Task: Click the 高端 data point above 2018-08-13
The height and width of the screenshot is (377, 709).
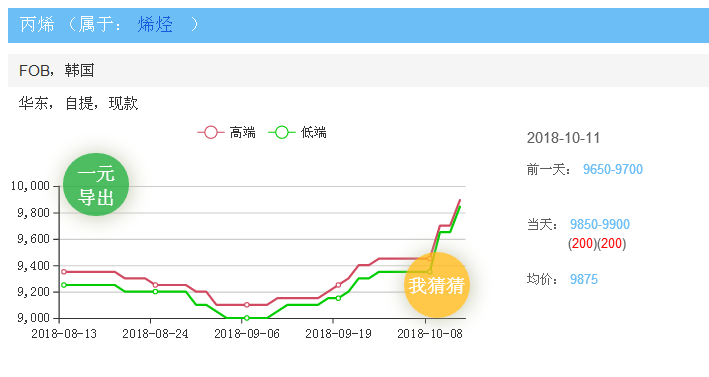Action: pos(64,272)
